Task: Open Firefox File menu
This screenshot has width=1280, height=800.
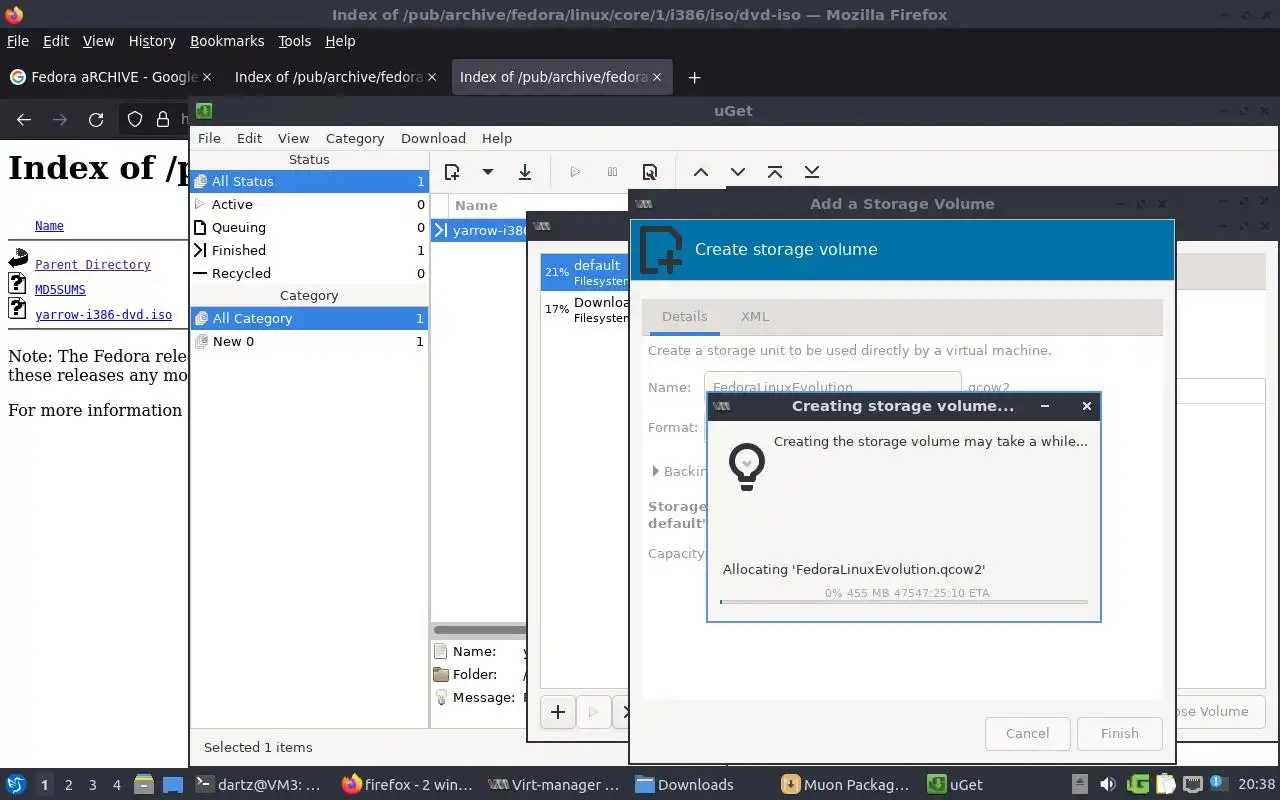Action: tap(18, 41)
